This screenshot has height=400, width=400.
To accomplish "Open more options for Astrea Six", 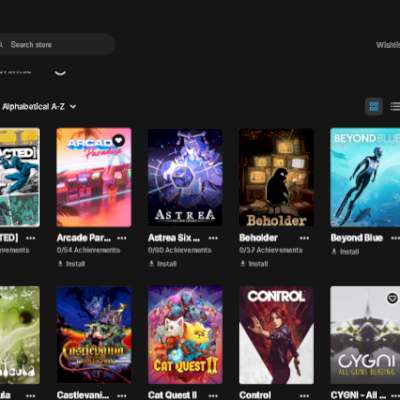I will [x=213, y=238].
